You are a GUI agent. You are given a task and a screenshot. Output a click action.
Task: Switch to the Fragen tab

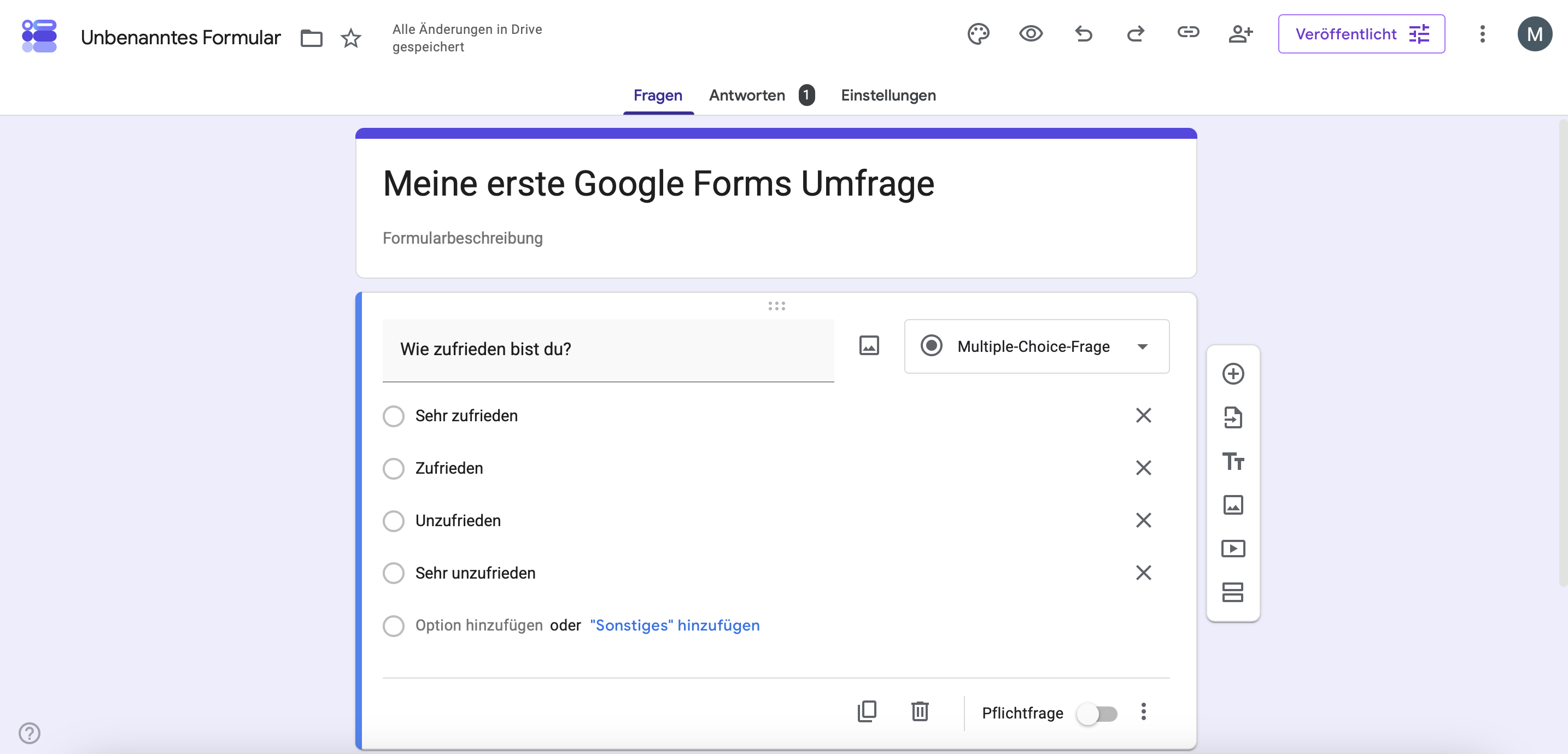[657, 96]
